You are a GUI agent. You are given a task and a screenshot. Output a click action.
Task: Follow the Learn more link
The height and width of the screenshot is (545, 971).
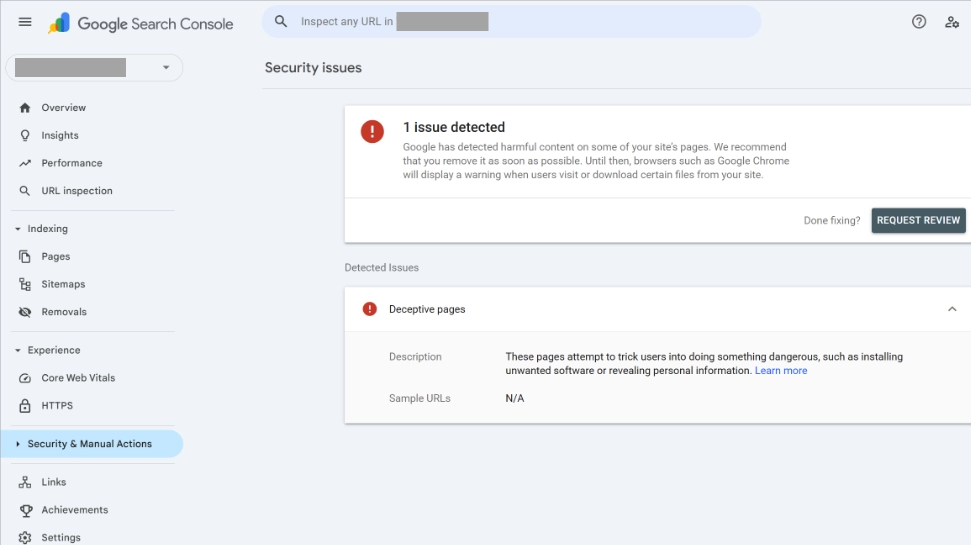click(x=781, y=370)
